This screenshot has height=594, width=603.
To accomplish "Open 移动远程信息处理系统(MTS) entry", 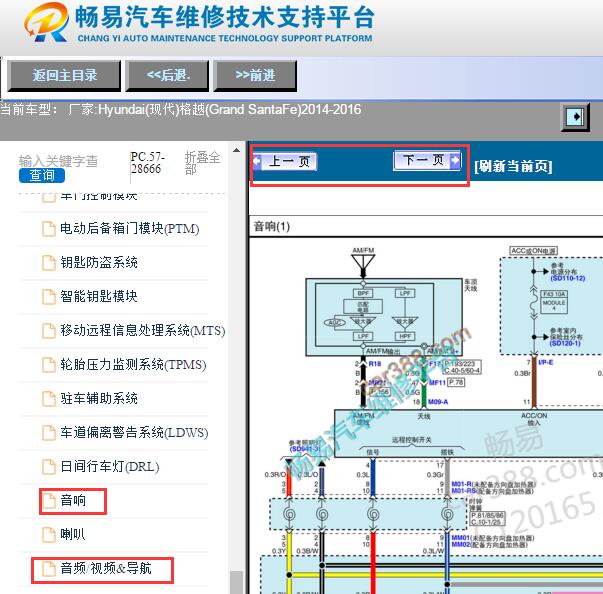I will [143, 330].
